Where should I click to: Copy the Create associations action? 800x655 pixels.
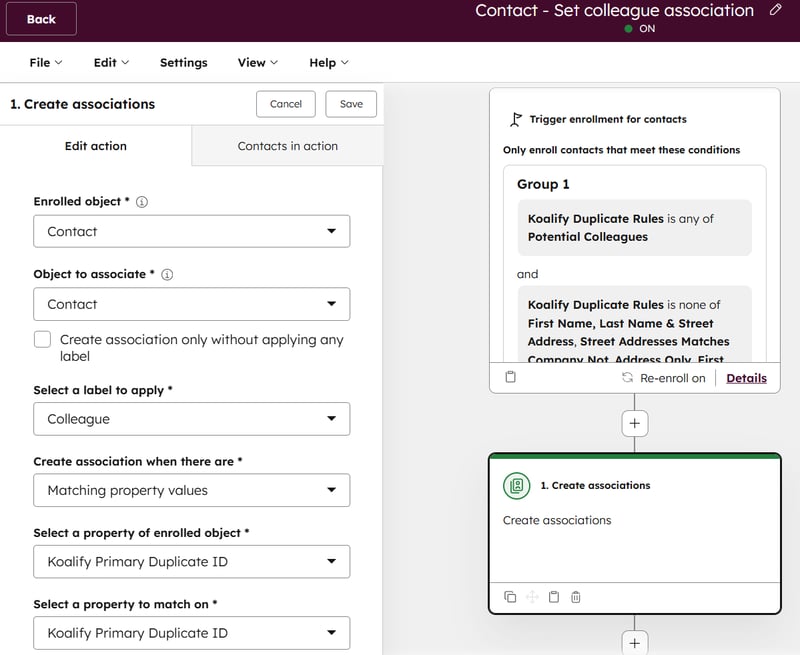510,597
